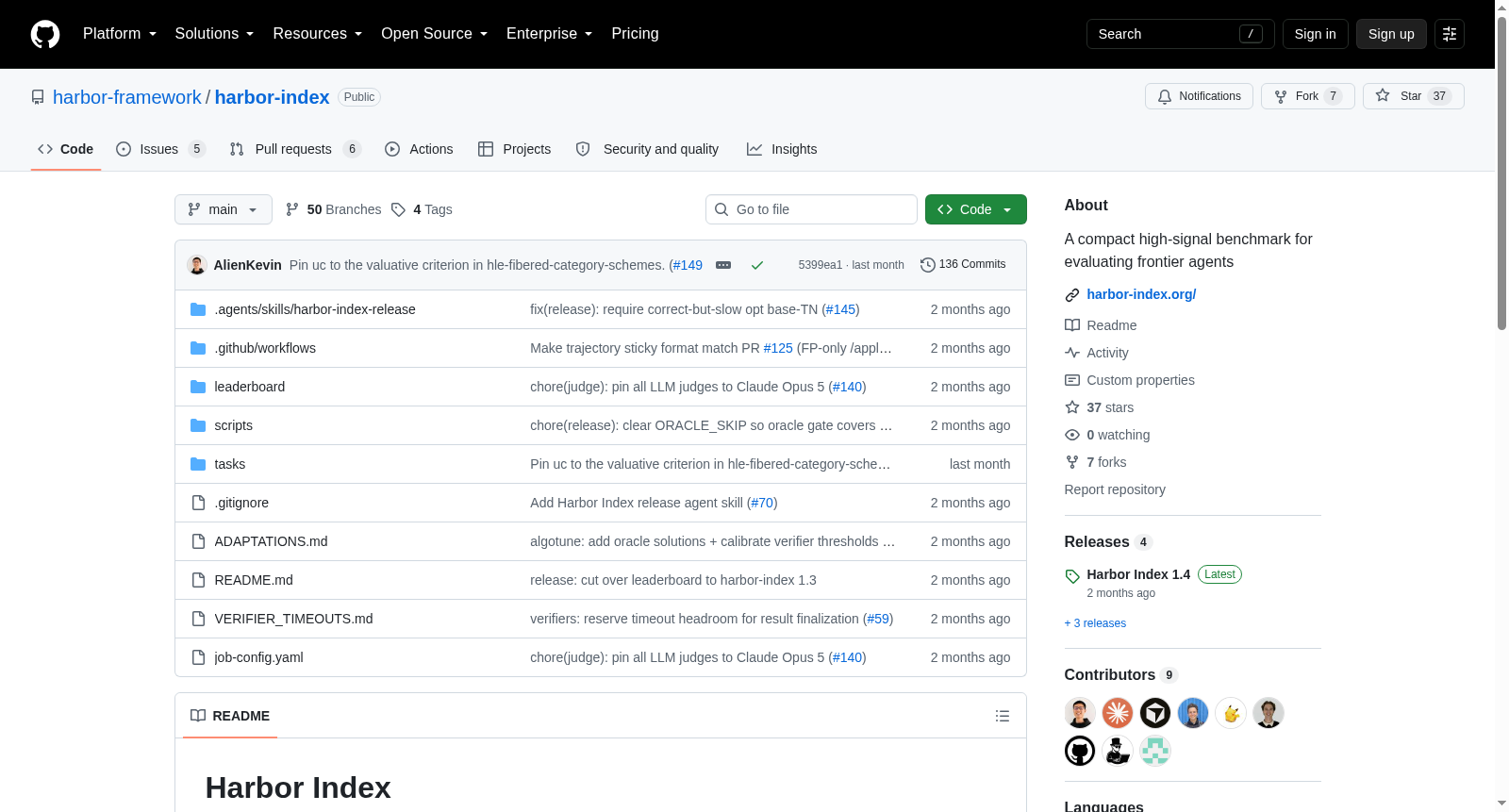Click the file icon for .gitignore
Viewport: 1509px width, 812px height.
tap(198, 503)
